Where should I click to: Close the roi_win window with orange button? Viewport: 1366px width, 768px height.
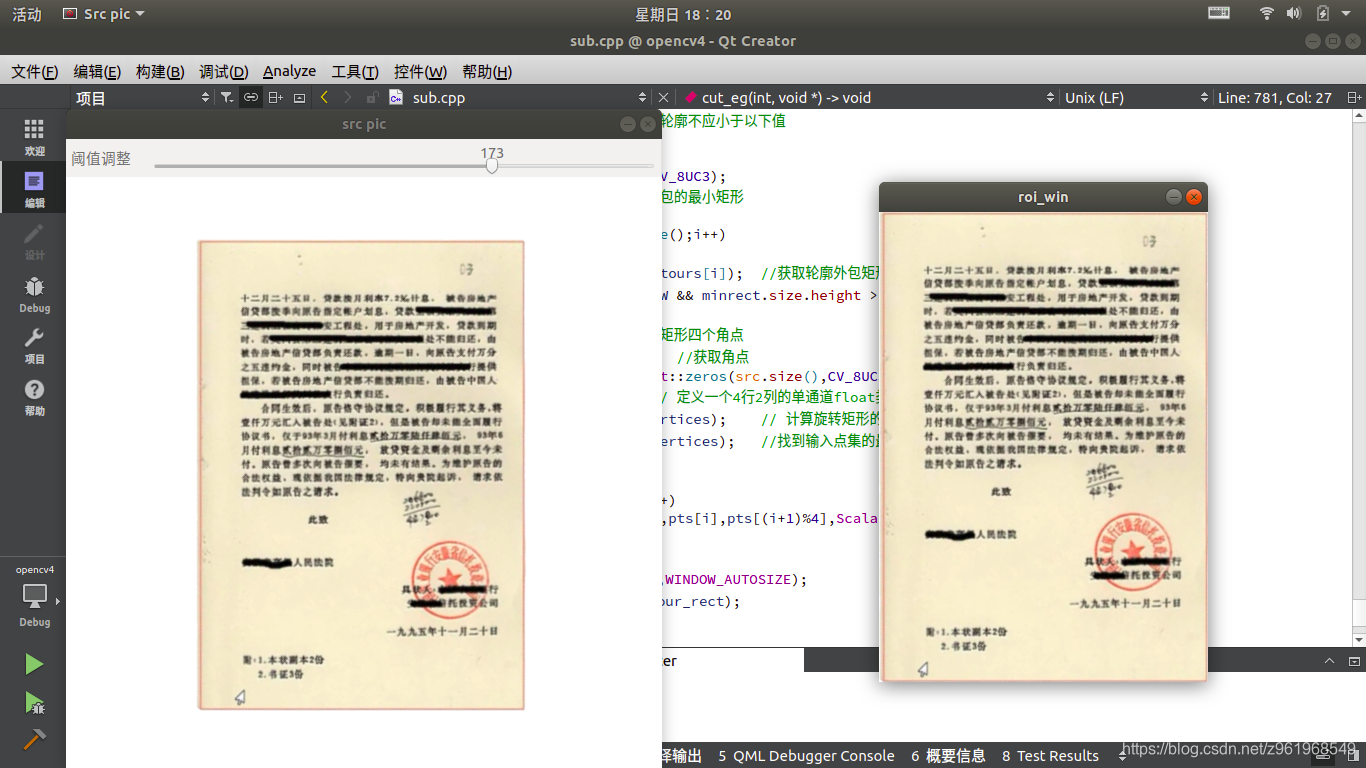pyautogui.click(x=1193, y=197)
